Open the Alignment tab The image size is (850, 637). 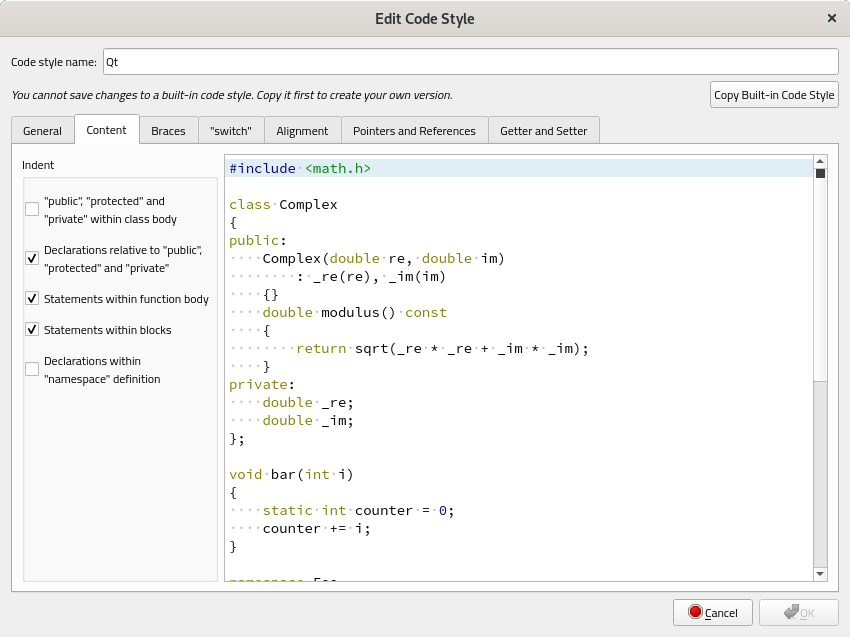pyautogui.click(x=302, y=131)
